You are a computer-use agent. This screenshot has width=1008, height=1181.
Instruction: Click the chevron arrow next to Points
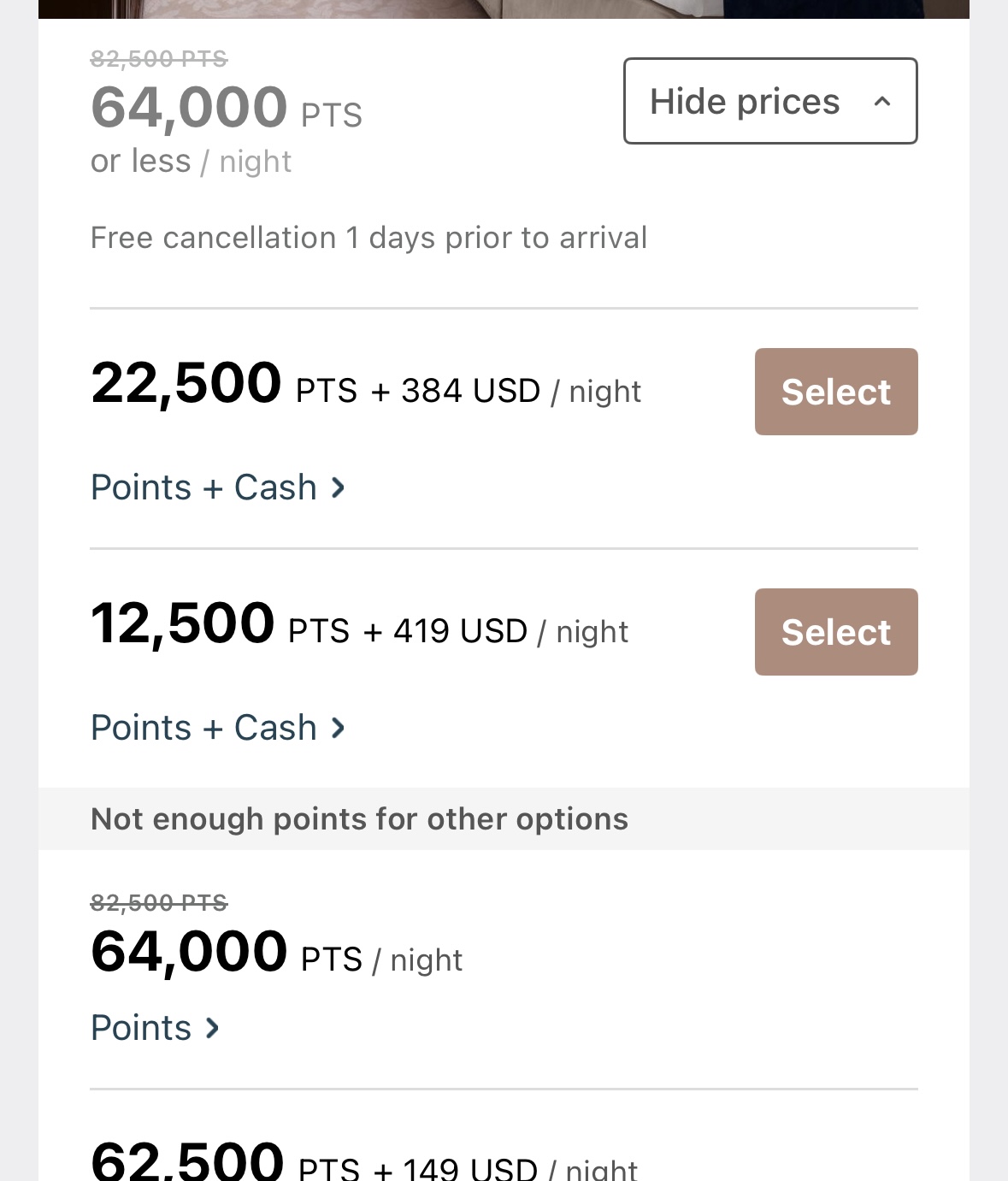213,1028
